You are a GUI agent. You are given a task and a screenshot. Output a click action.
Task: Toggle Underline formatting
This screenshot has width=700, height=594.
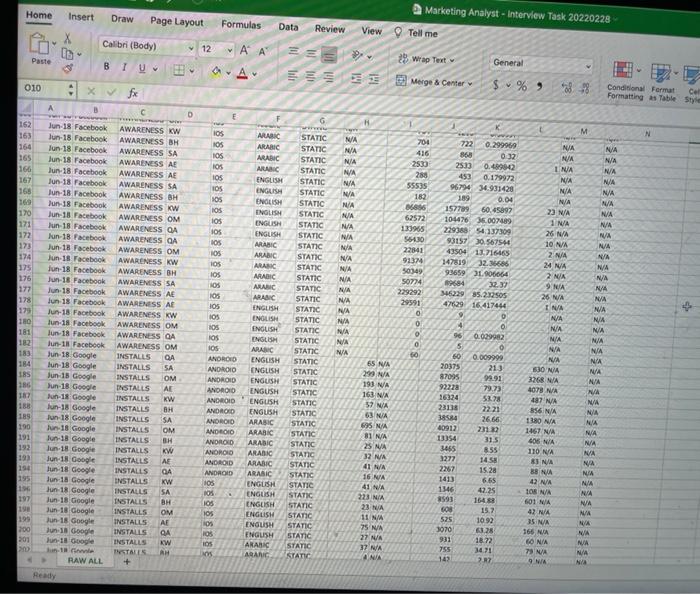pos(142,68)
